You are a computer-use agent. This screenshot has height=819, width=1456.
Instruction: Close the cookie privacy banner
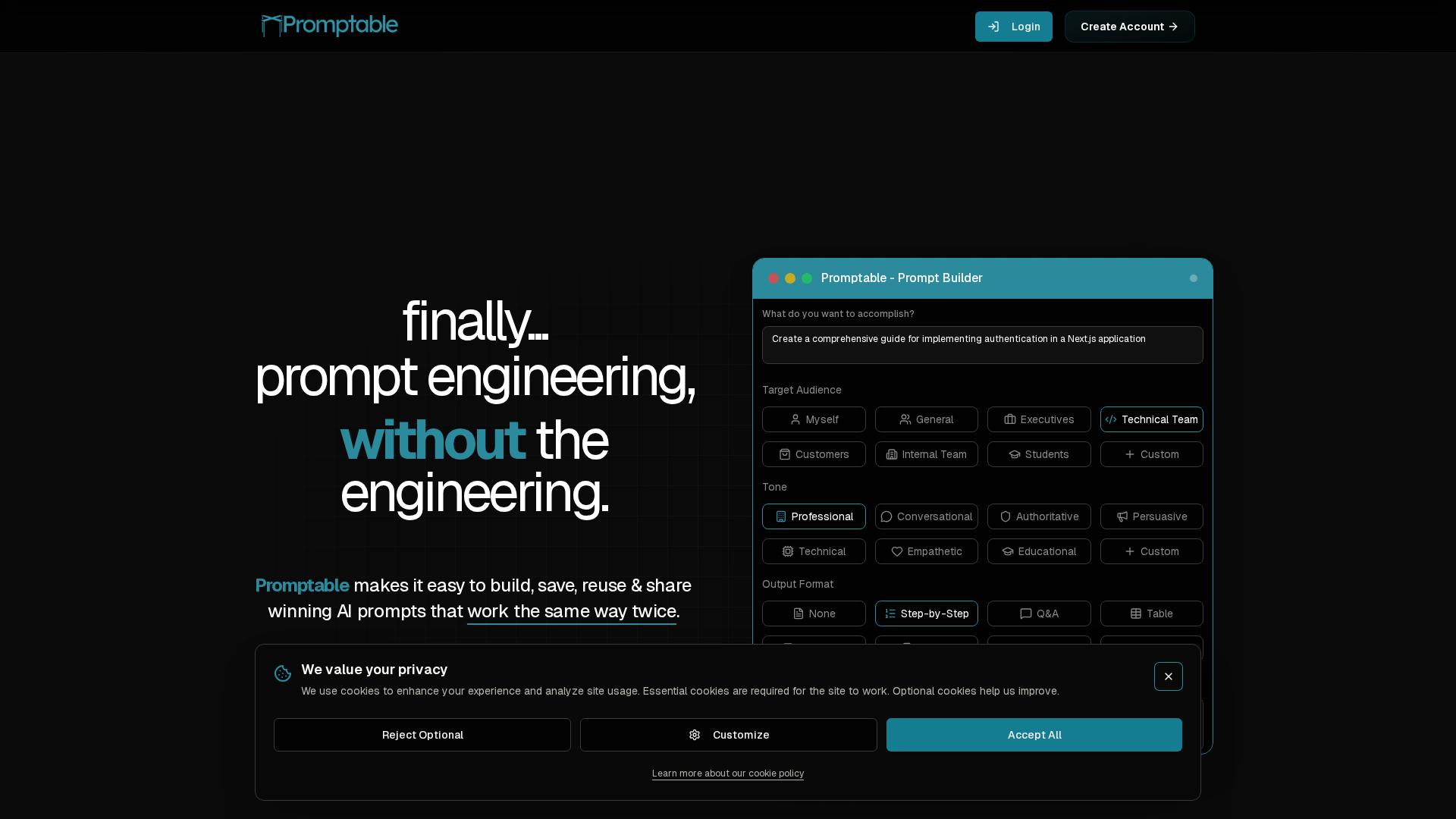coord(1168,676)
